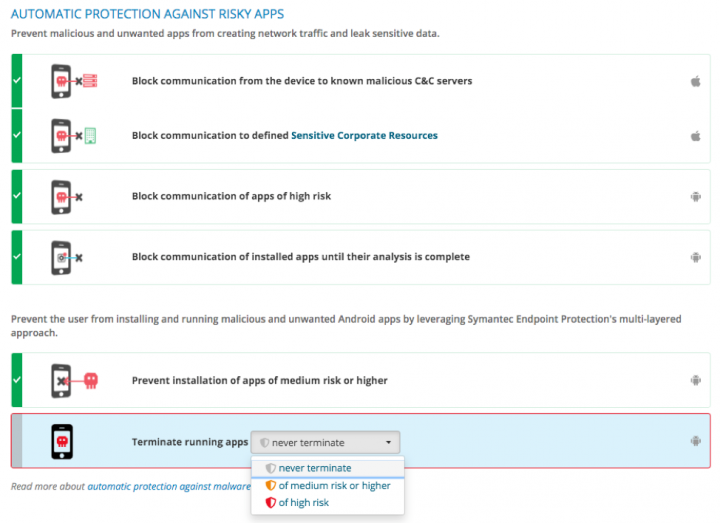Open Sensitive Corporate Resources link
The image size is (720, 523).
pos(364,135)
